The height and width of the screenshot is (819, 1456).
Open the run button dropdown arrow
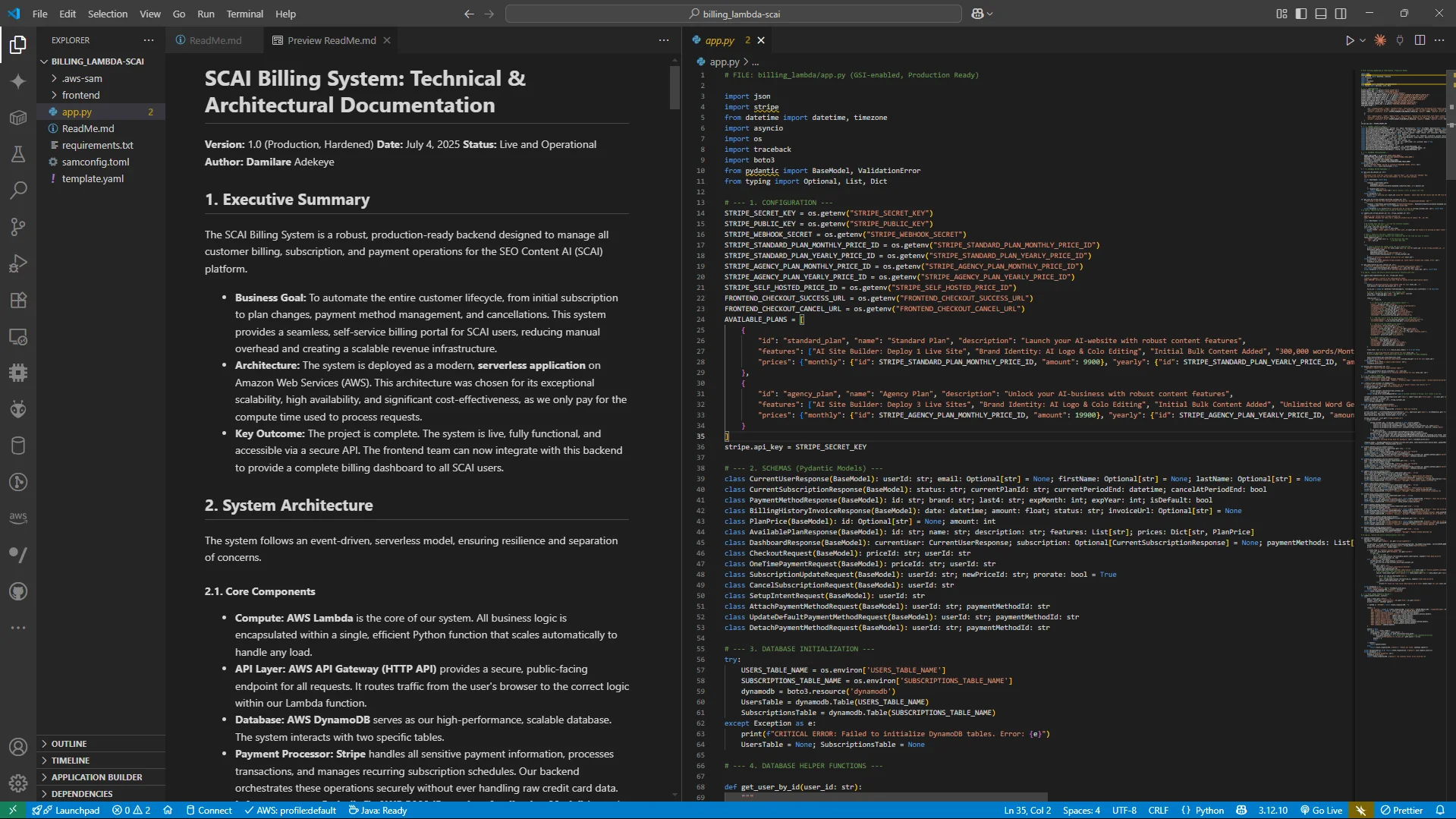(x=1363, y=40)
